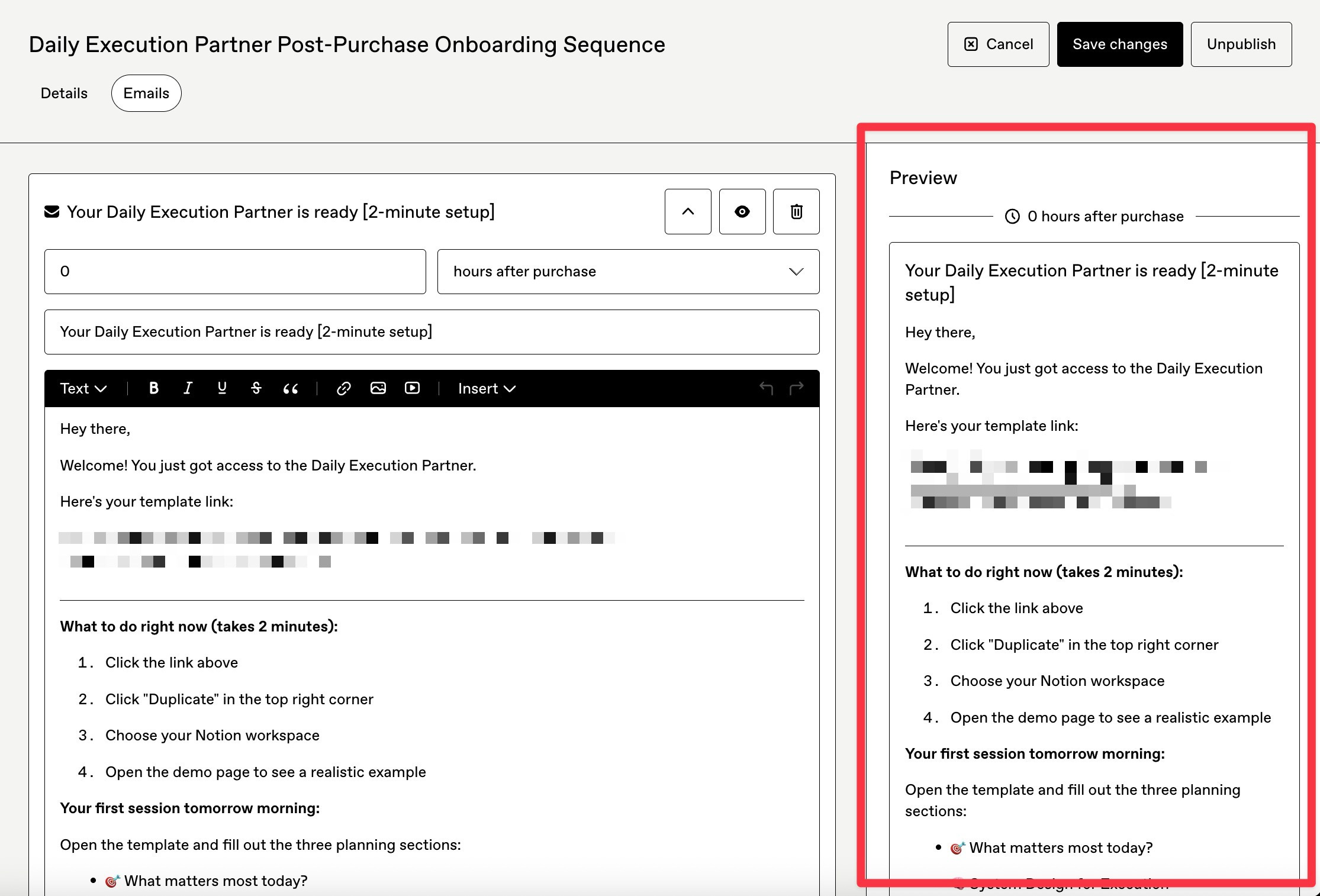Viewport: 1320px width, 896px height.
Task: Click the underline formatting icon
Action: [x=222, y=388]
